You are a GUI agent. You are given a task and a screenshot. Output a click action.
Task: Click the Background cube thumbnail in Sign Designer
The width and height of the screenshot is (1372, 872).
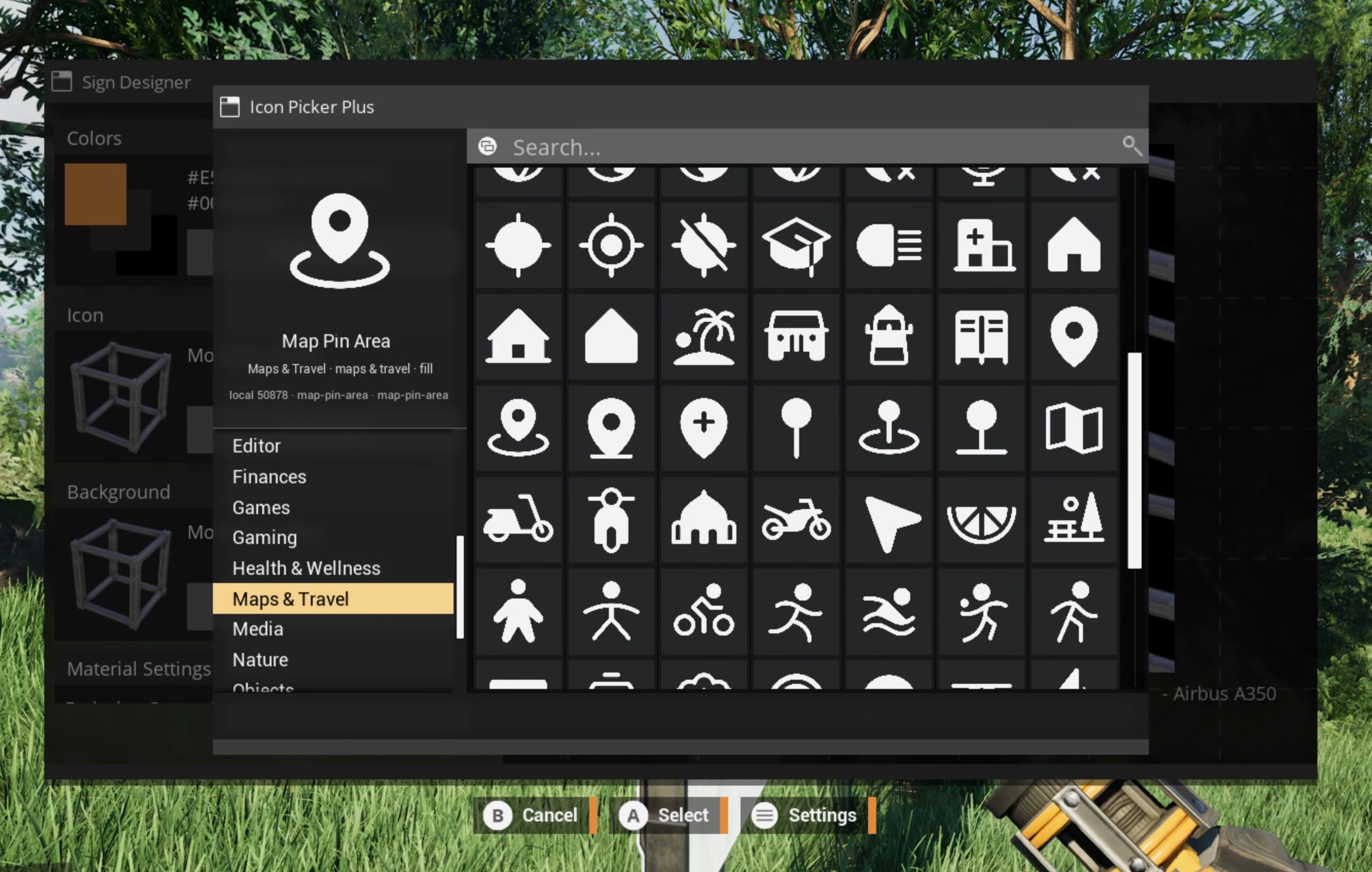121,575
